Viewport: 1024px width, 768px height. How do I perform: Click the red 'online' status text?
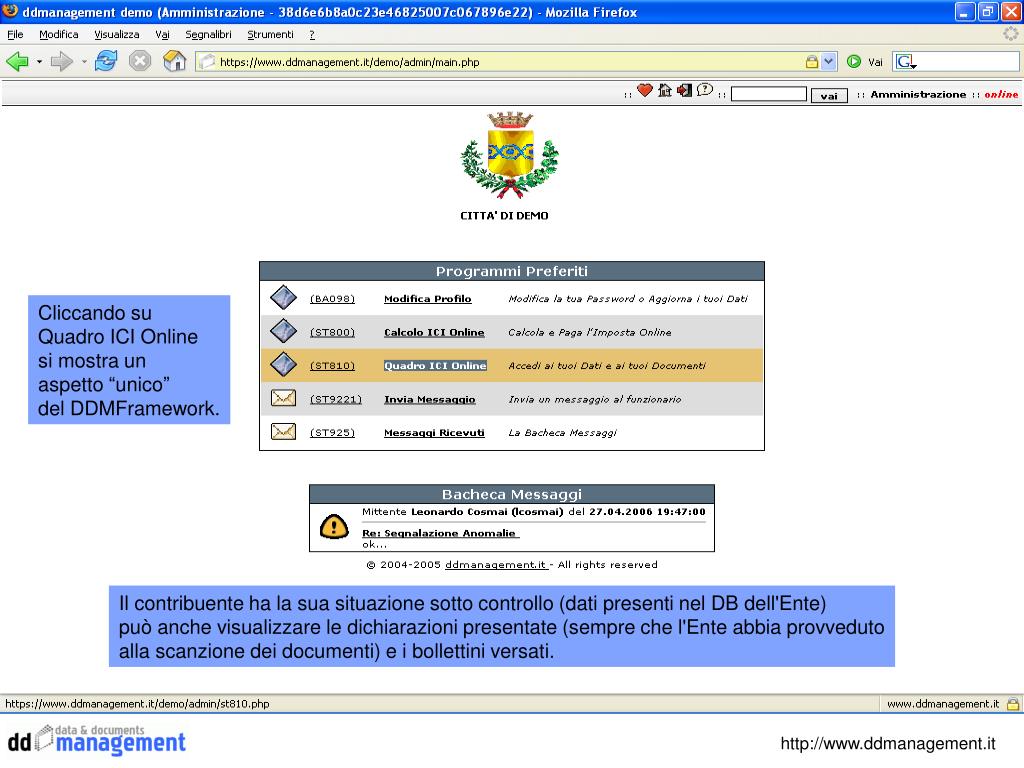[x=1000, y=94]
